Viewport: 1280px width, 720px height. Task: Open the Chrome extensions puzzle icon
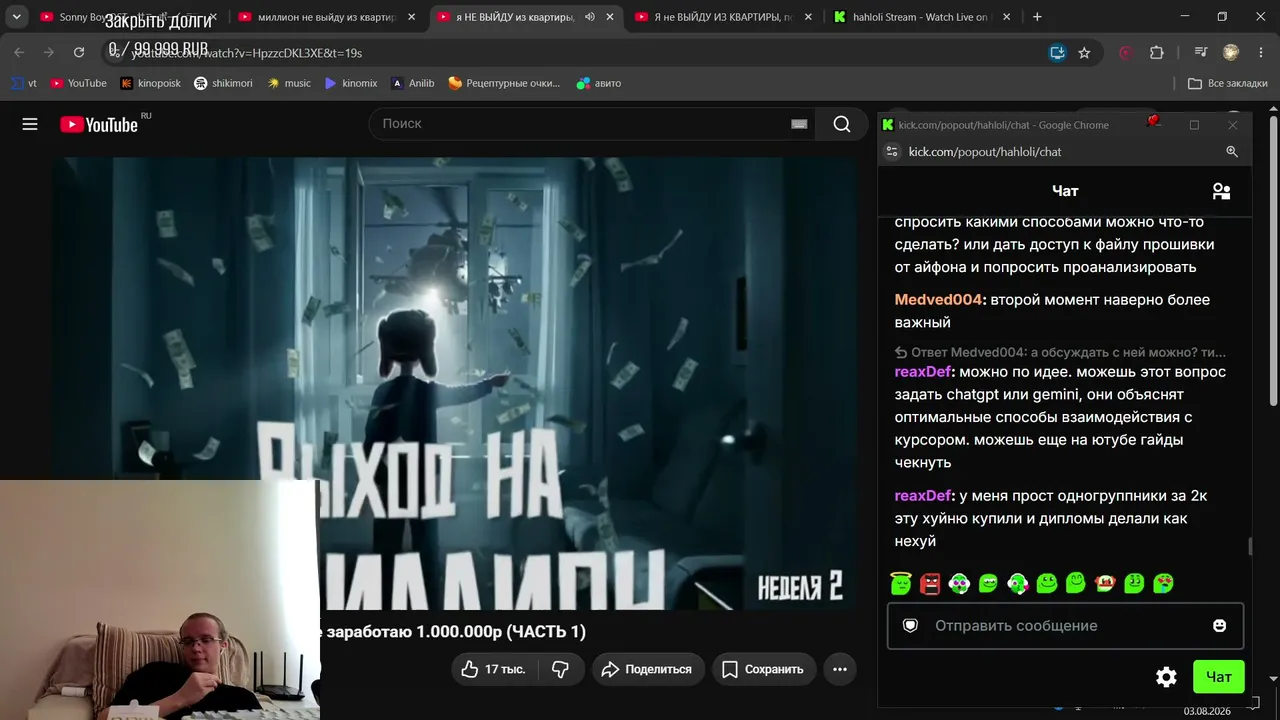click(x=1157, y=53)
